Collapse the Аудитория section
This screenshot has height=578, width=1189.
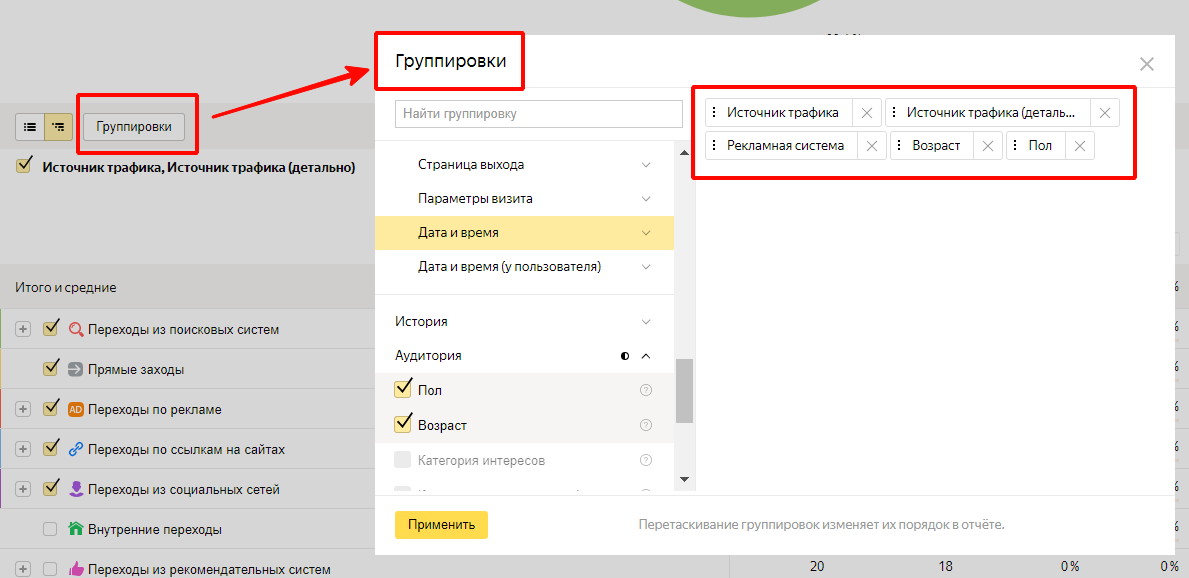[x=645, y=356]
